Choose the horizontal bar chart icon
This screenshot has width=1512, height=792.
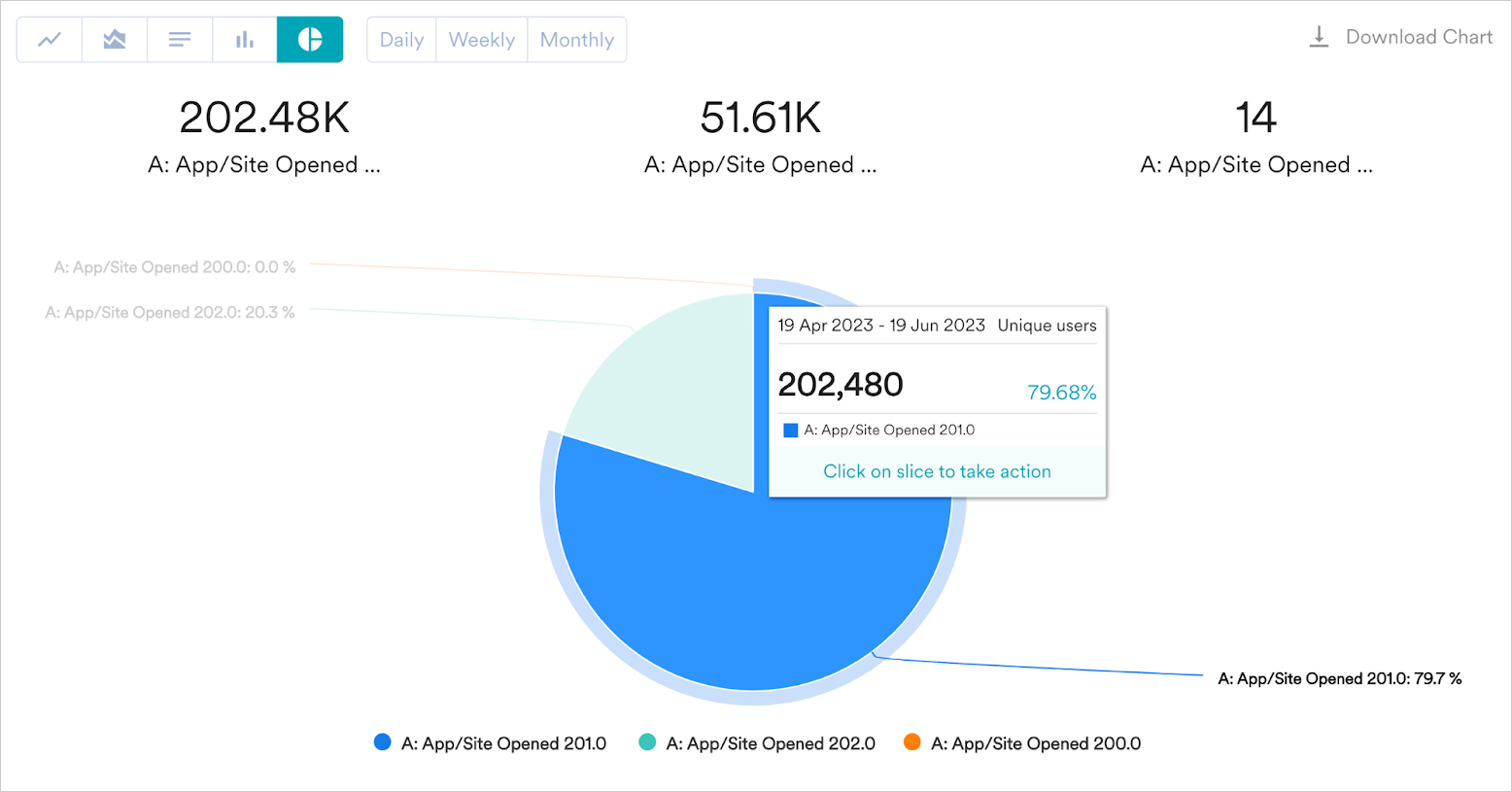click(x=180, y=40)
